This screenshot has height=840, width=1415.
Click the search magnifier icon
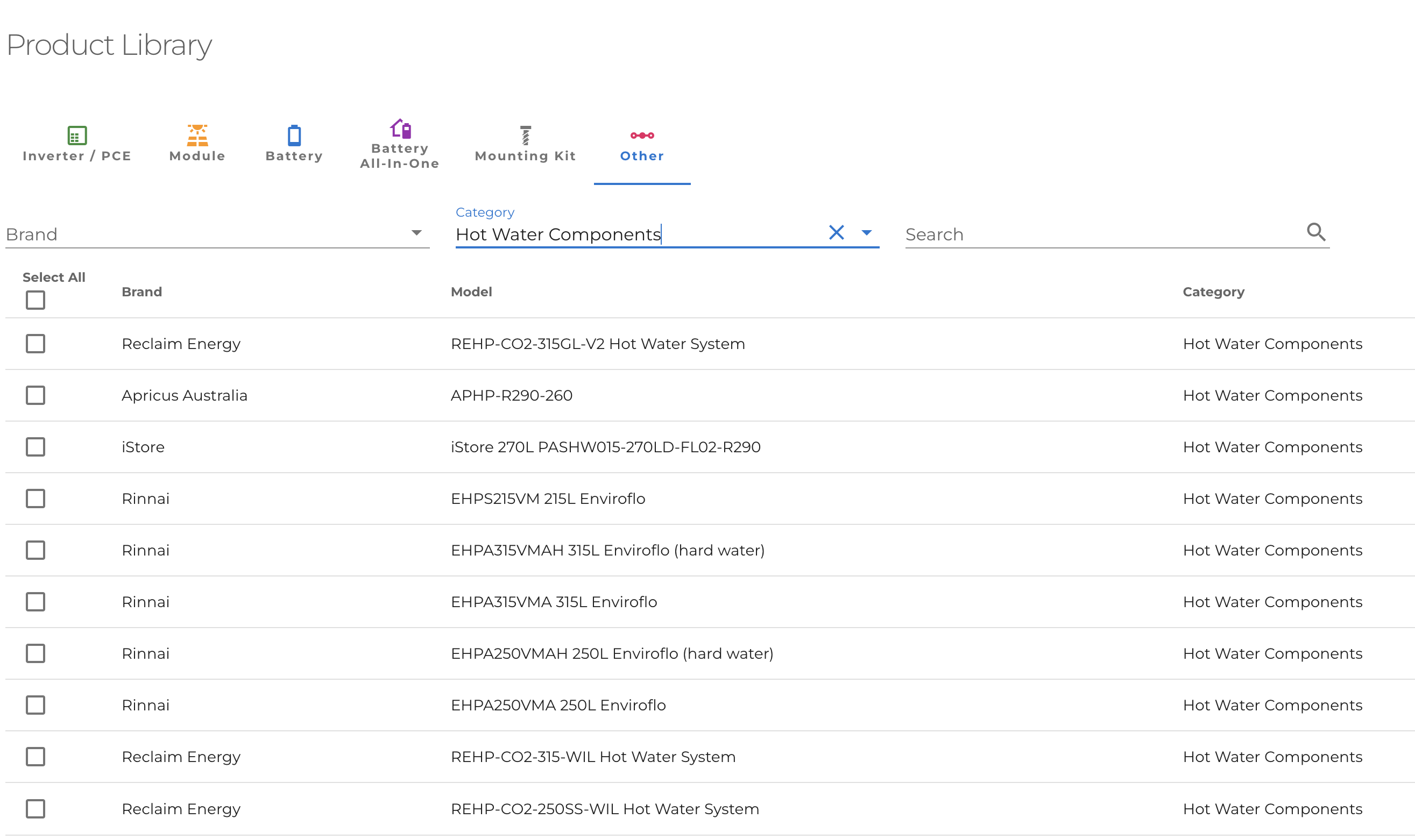point(1315,232)
